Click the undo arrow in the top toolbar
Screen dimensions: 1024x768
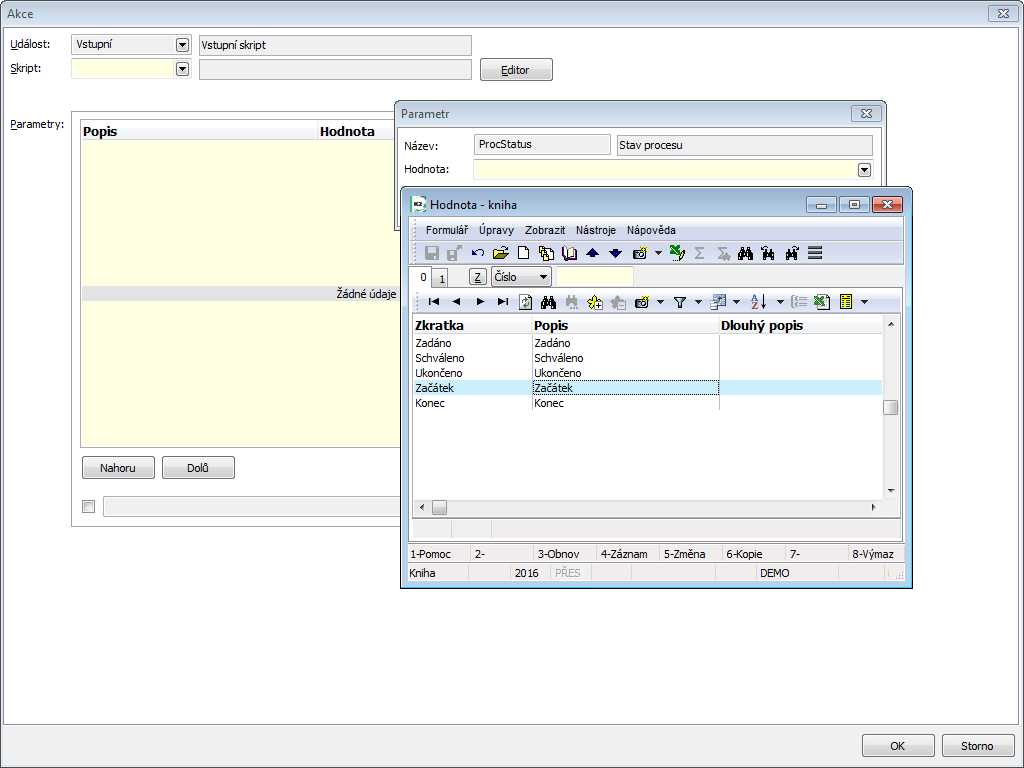[x=478, y=254]
